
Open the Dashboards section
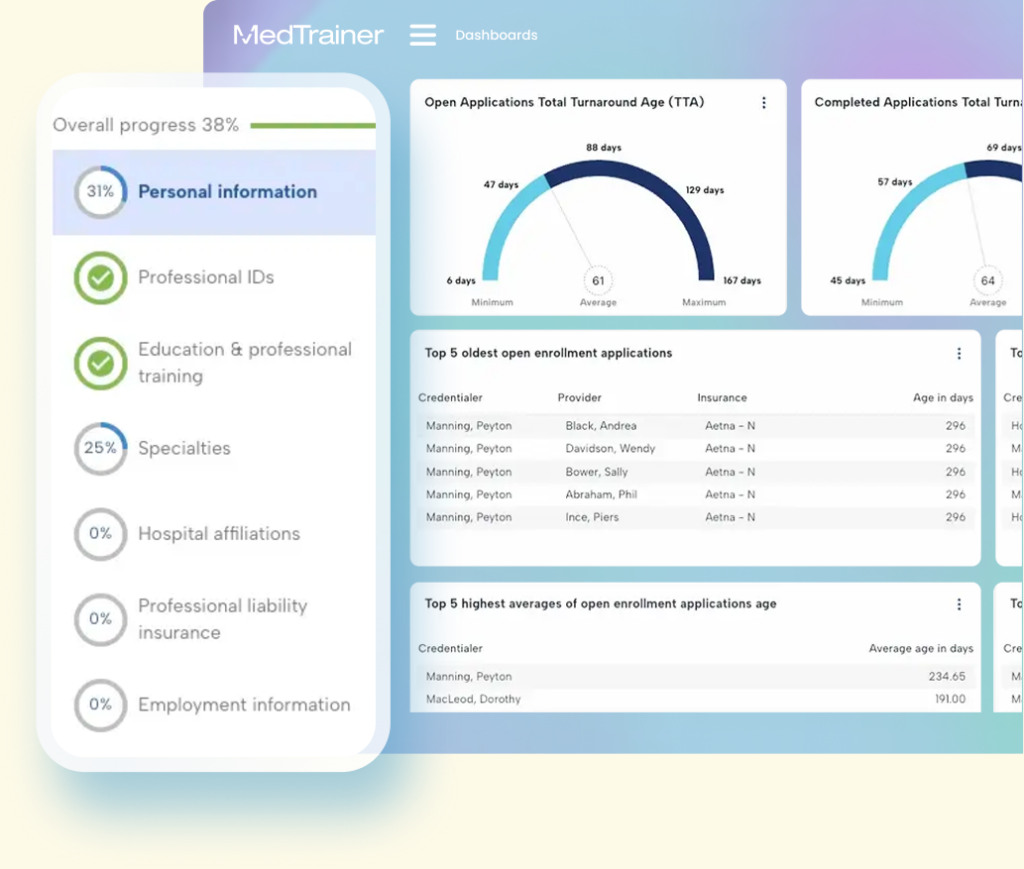click(496, 35)
